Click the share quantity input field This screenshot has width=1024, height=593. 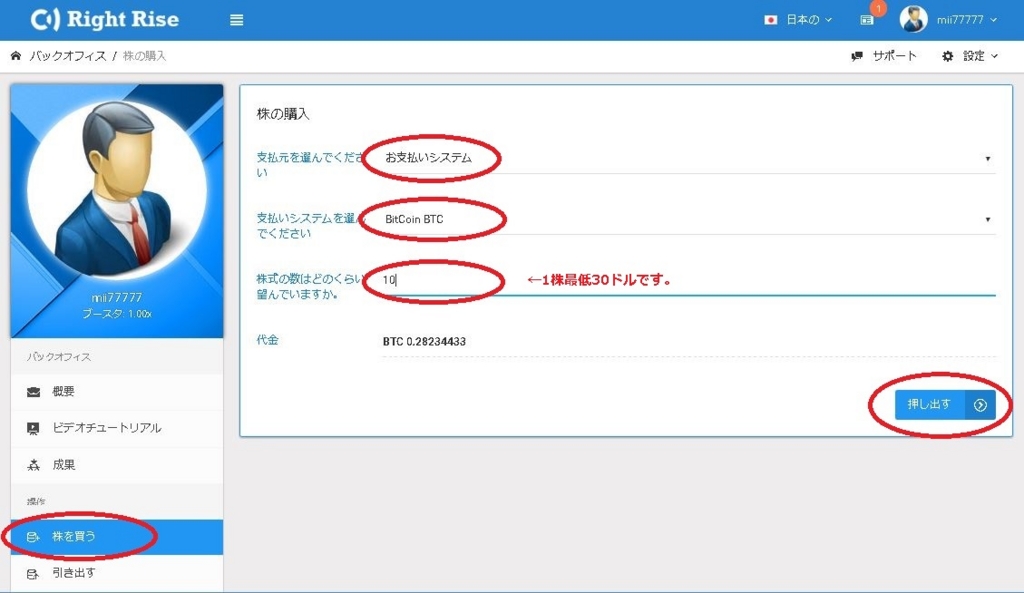(x=688, y=280)
